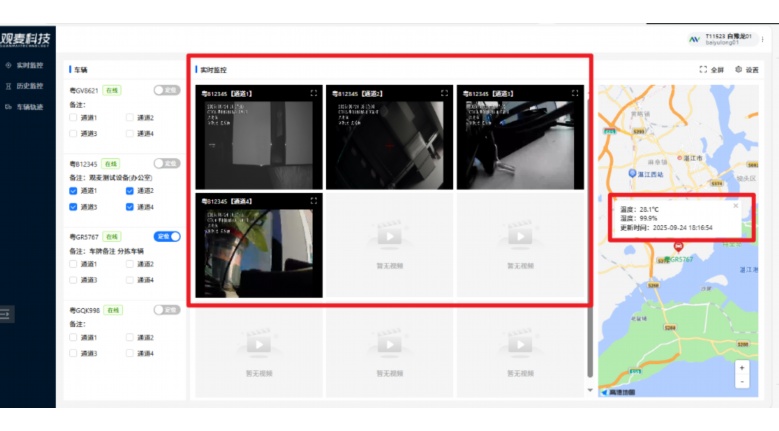Uncheck 通道4 under vehicle 粤B12345
The image size is (779, 431).
[x=130, y=207]
